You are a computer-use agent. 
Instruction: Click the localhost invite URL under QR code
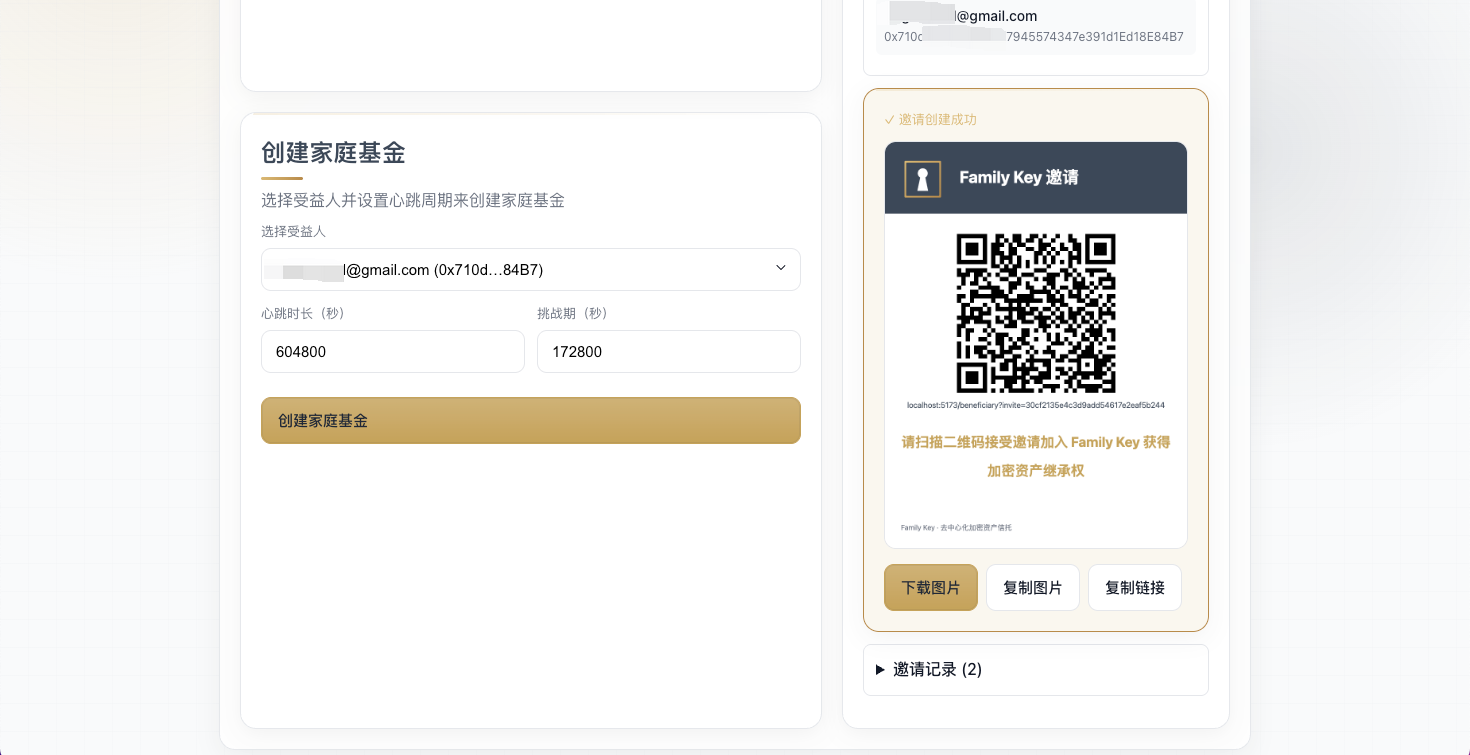tap(1035, 405)
